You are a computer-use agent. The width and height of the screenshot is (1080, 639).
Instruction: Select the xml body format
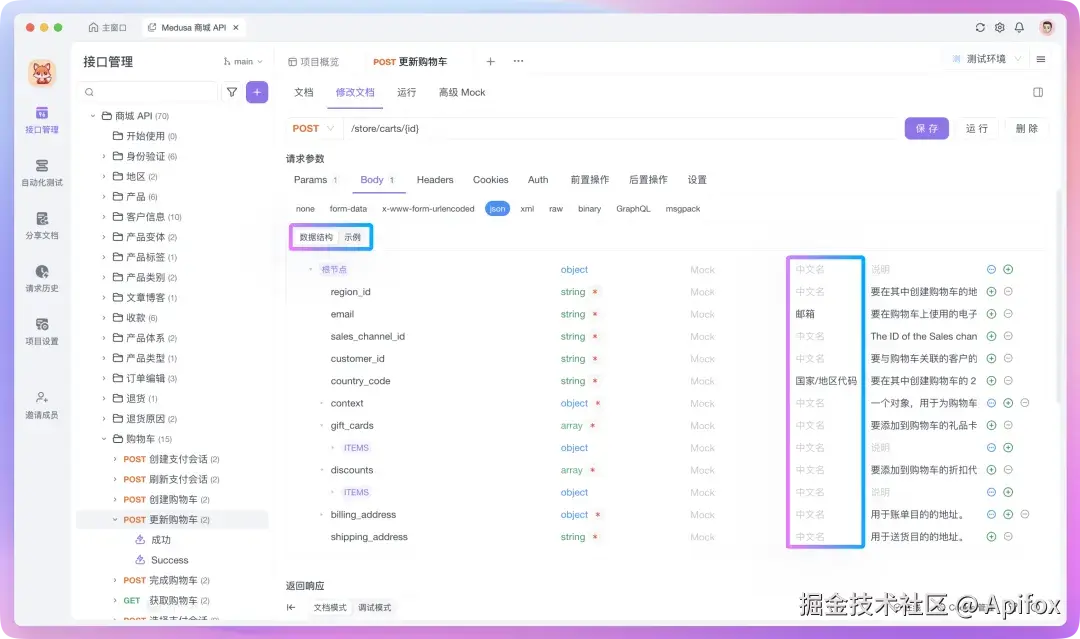click(528, 209)
